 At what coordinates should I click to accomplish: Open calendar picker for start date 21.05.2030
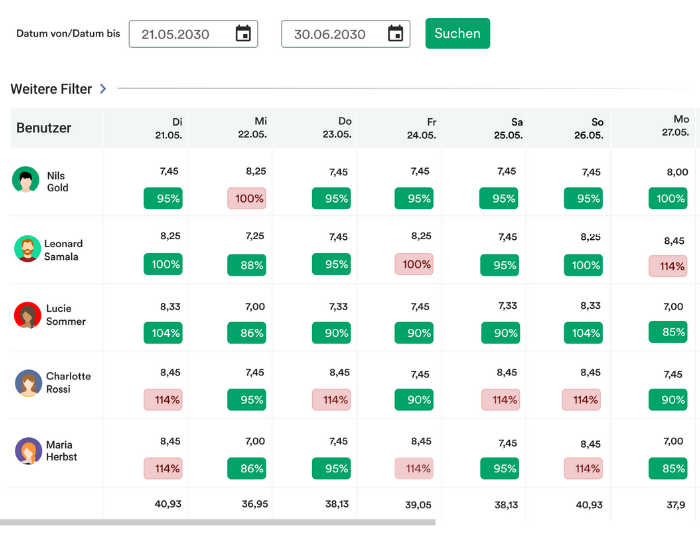coord(243,34)
